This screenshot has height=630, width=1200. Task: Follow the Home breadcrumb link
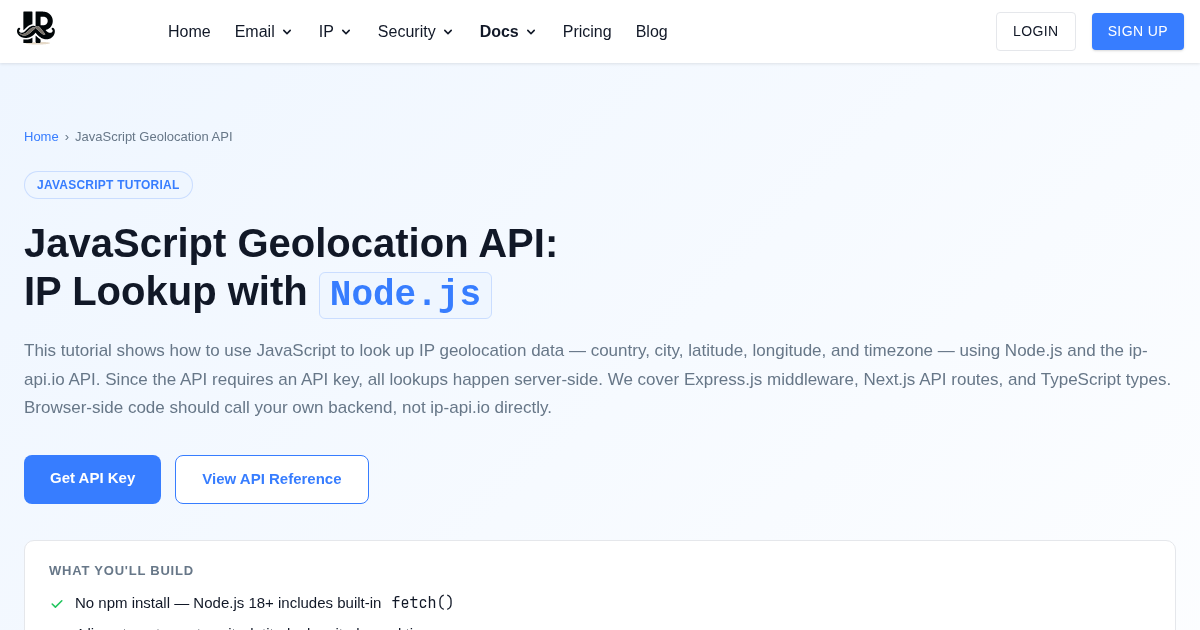click(x=41, y=137)
